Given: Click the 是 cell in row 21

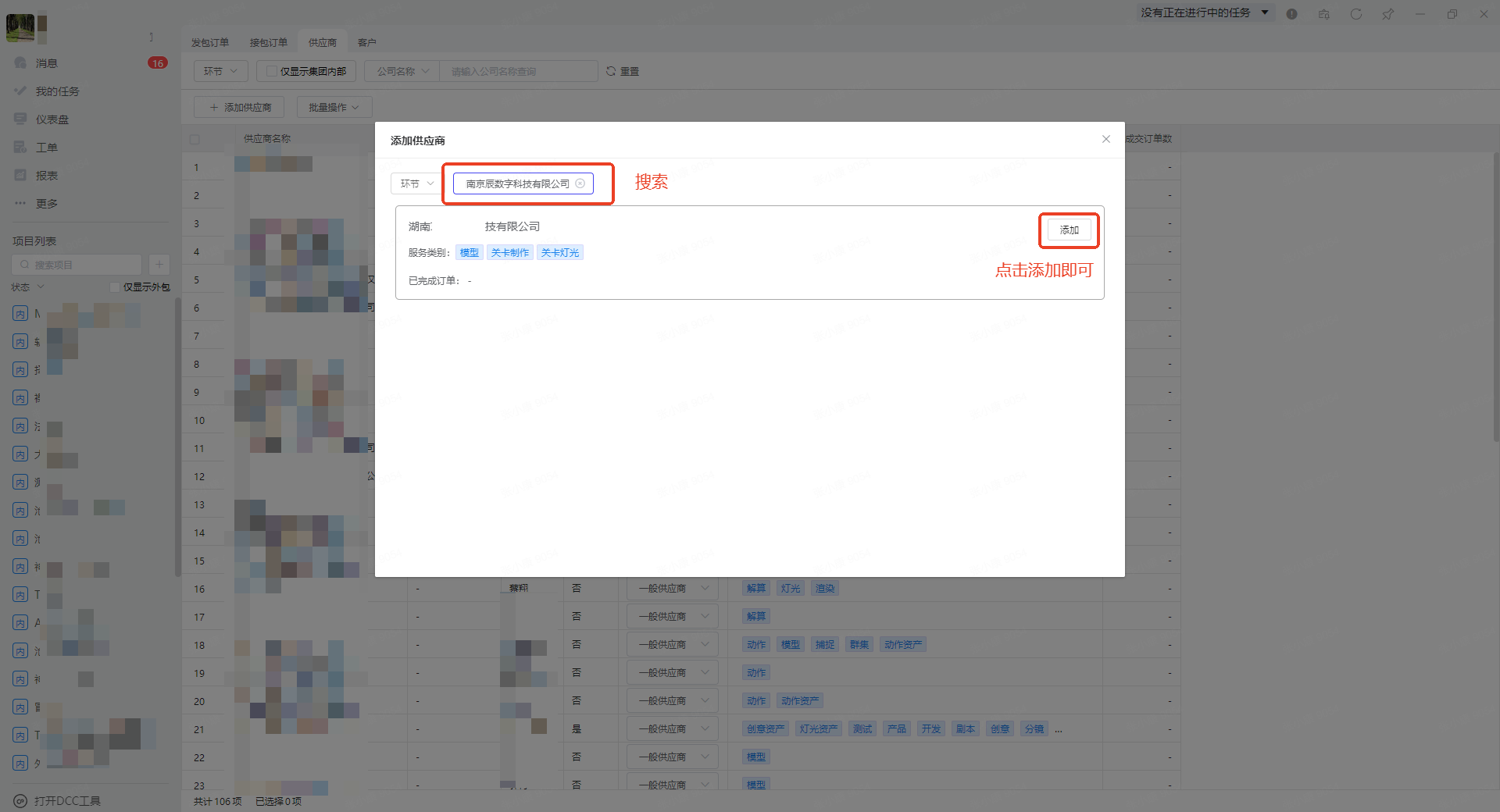Looking at the screenshot, I should 577,729.
